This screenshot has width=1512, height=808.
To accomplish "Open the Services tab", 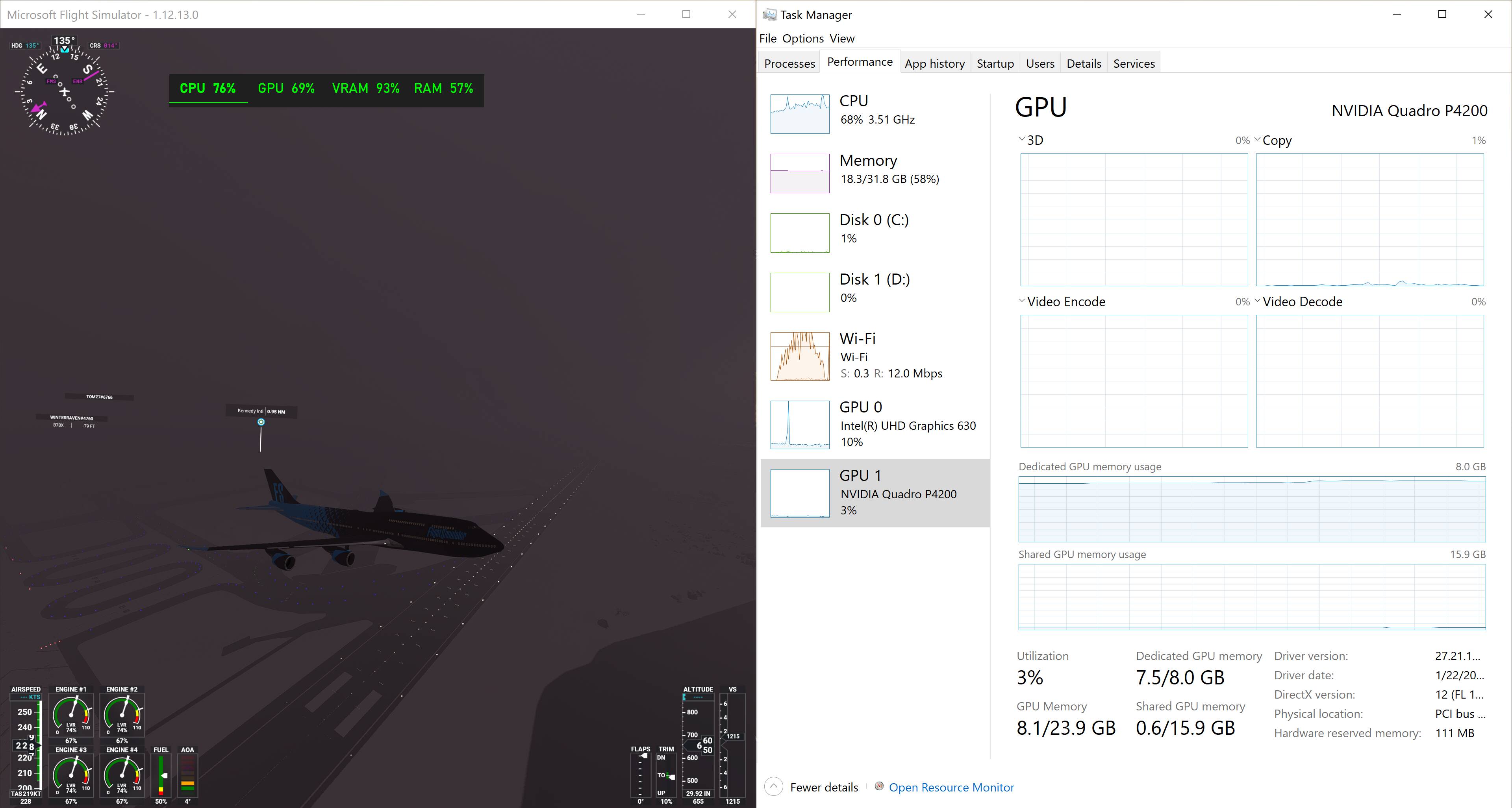I will [1134, 63].
